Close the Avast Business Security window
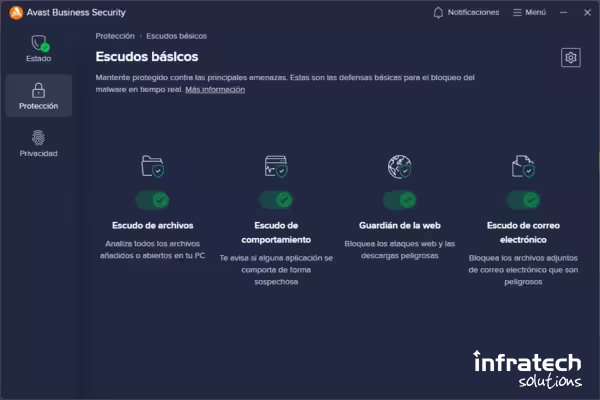Viewport: 600px width, 400px height. pos(587,13)
